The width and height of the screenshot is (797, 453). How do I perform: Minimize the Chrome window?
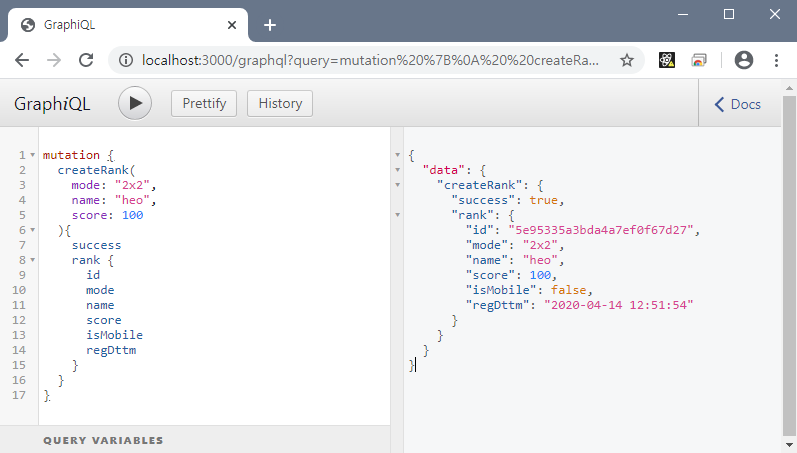click(683, 14)
